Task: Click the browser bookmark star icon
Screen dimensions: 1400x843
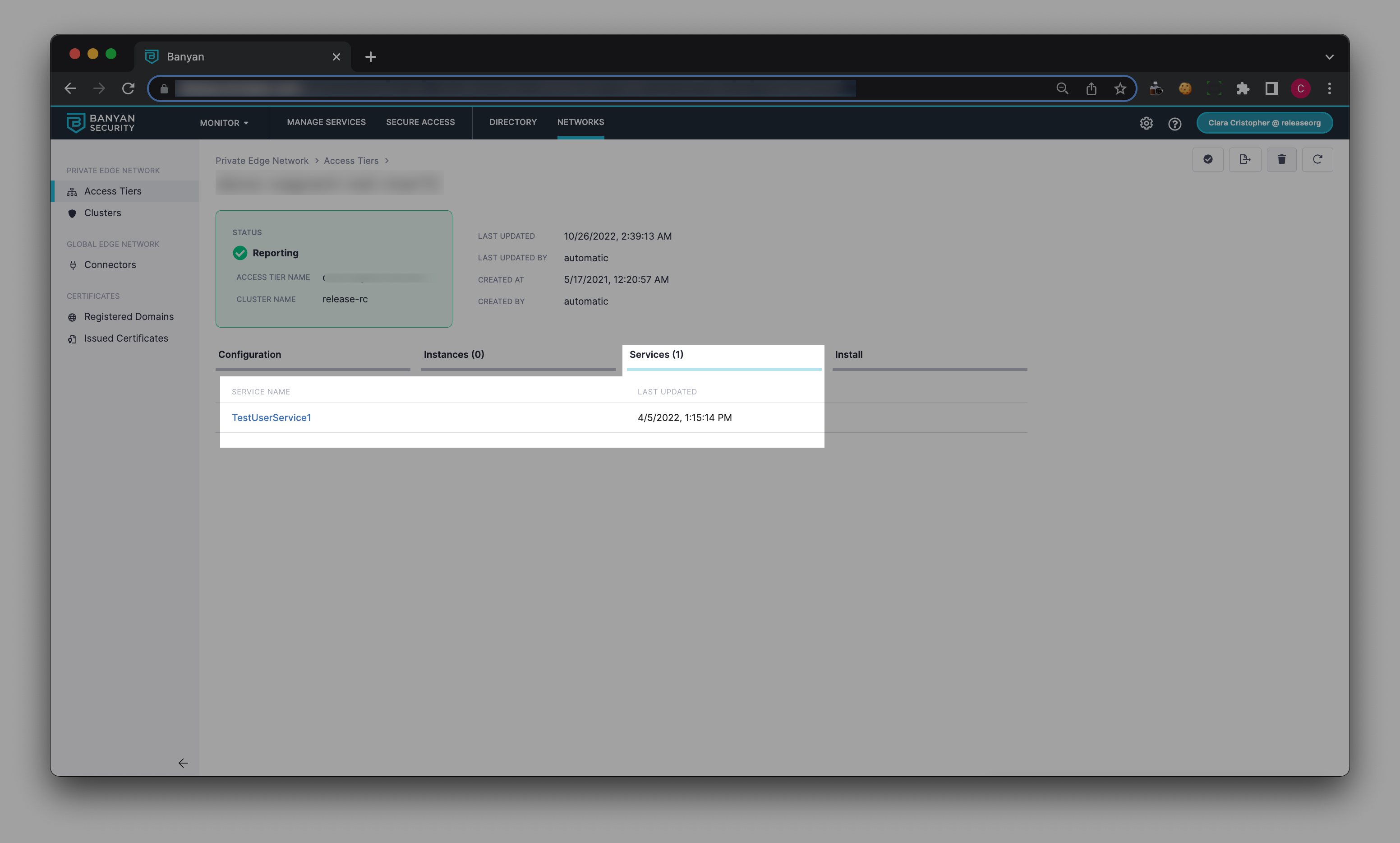Action: coord(1119,88)
